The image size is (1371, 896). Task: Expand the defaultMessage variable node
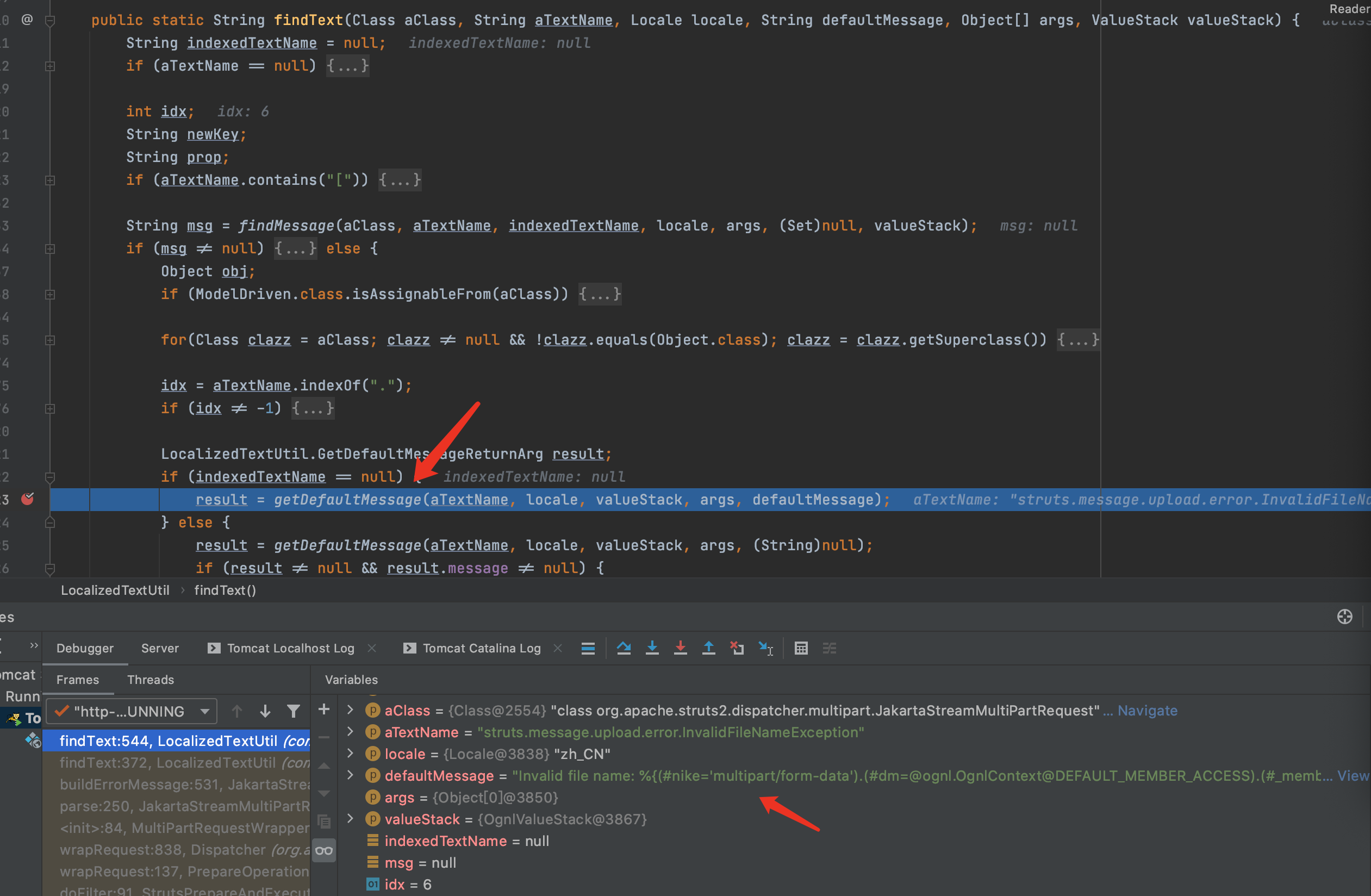coord(350,776)
